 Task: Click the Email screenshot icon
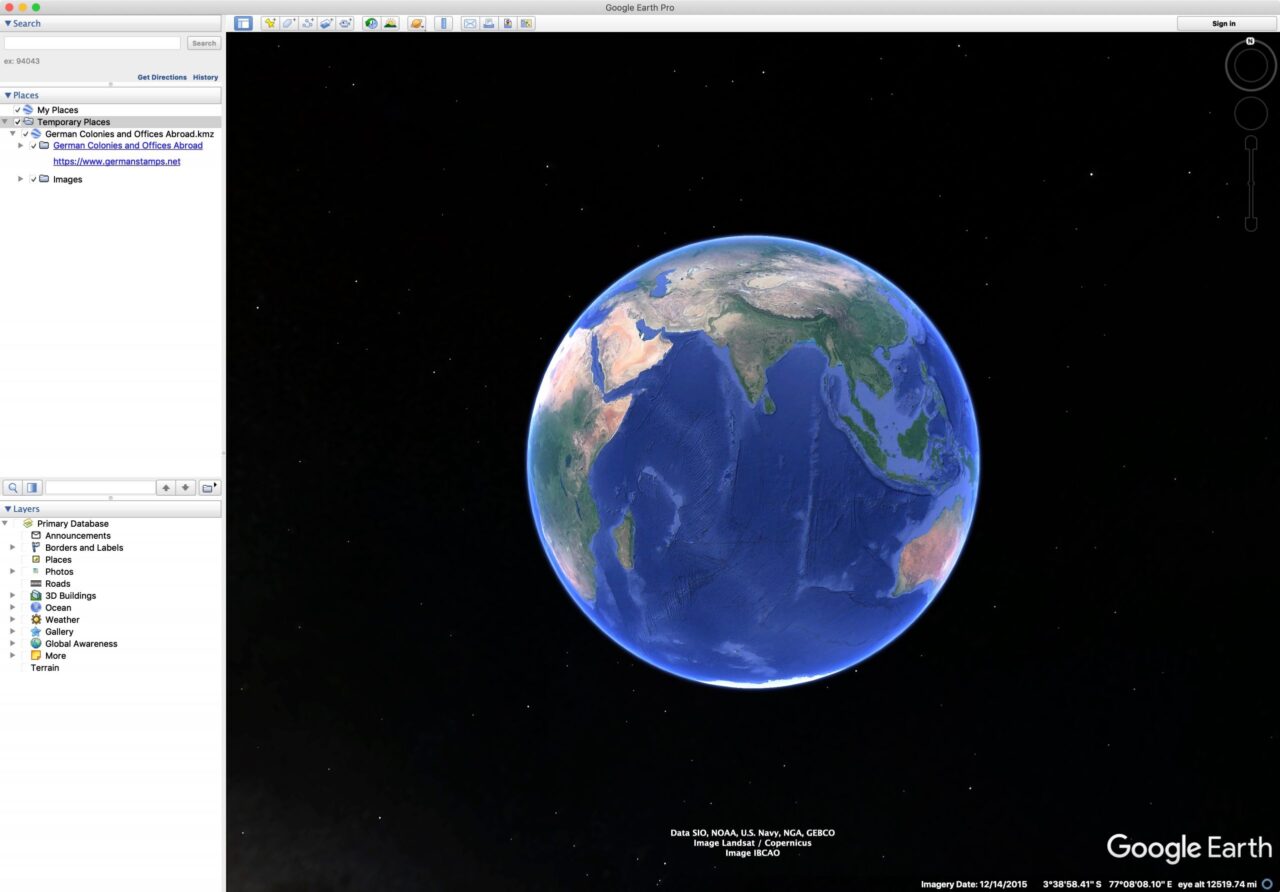470,23
